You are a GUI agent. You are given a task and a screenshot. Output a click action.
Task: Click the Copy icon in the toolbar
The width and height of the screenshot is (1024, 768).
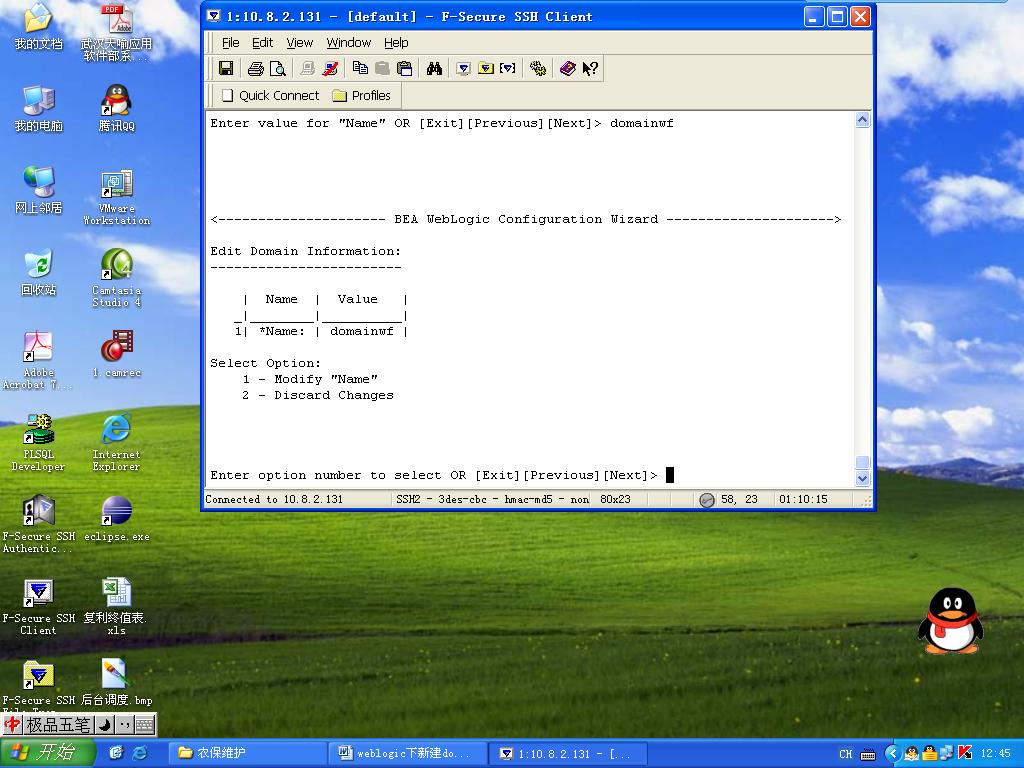click(x=360, y=69)
